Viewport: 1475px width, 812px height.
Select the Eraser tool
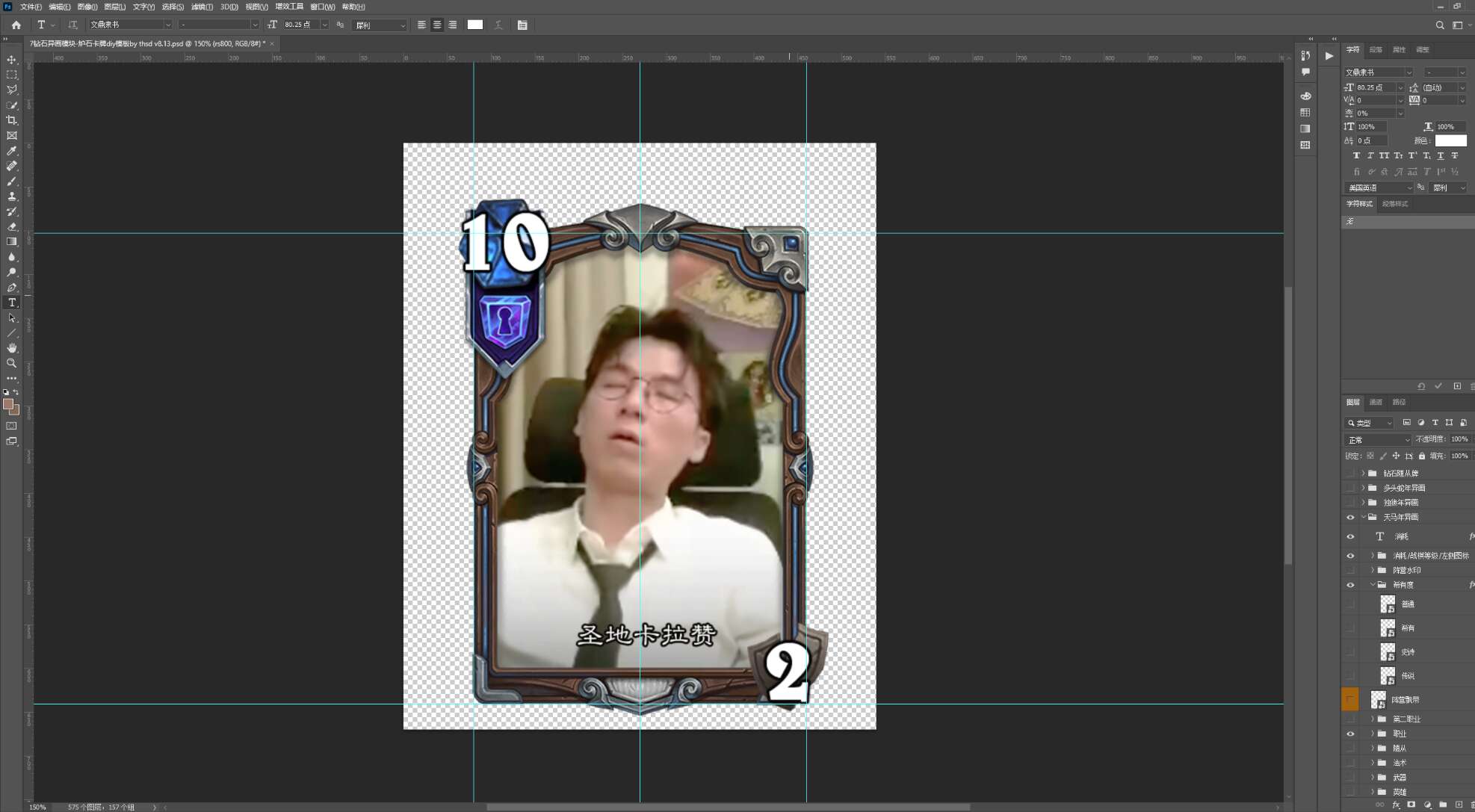click(x=11, y=227)
